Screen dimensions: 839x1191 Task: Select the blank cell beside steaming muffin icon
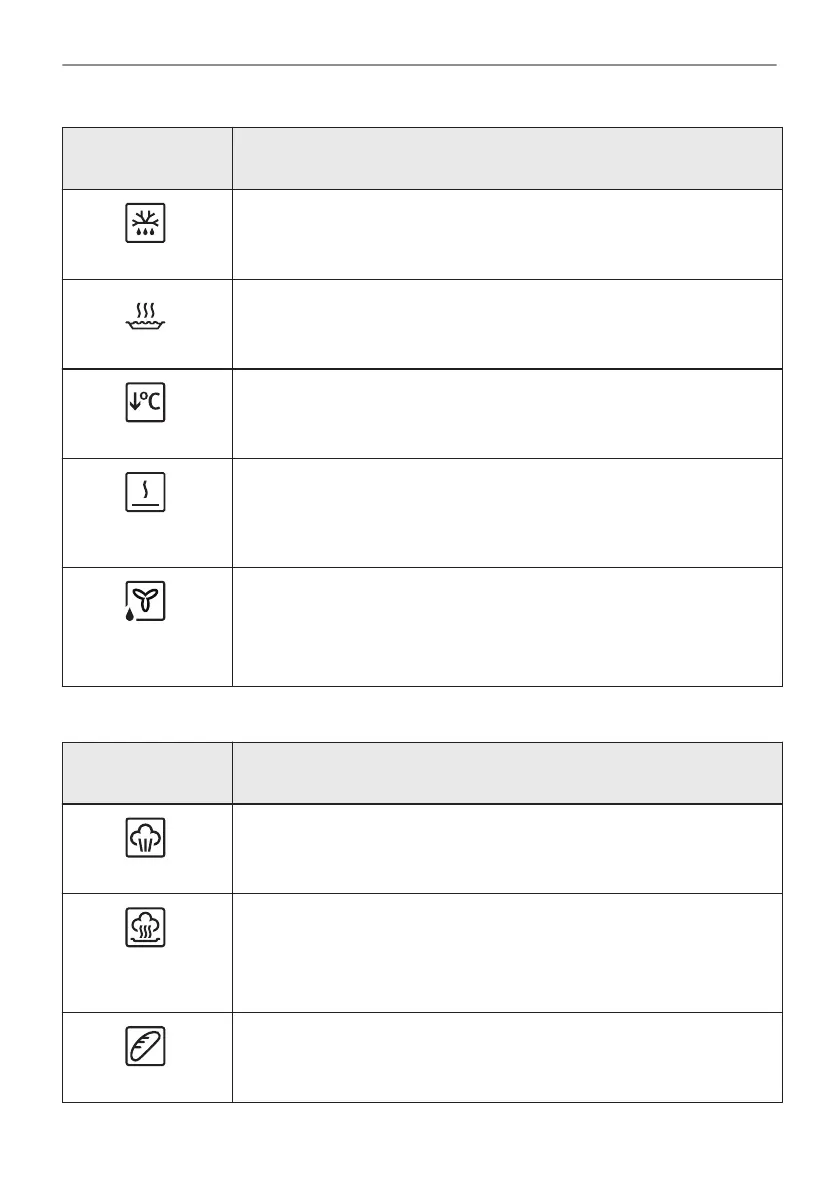pyautogui.click(x=507, y=953)
